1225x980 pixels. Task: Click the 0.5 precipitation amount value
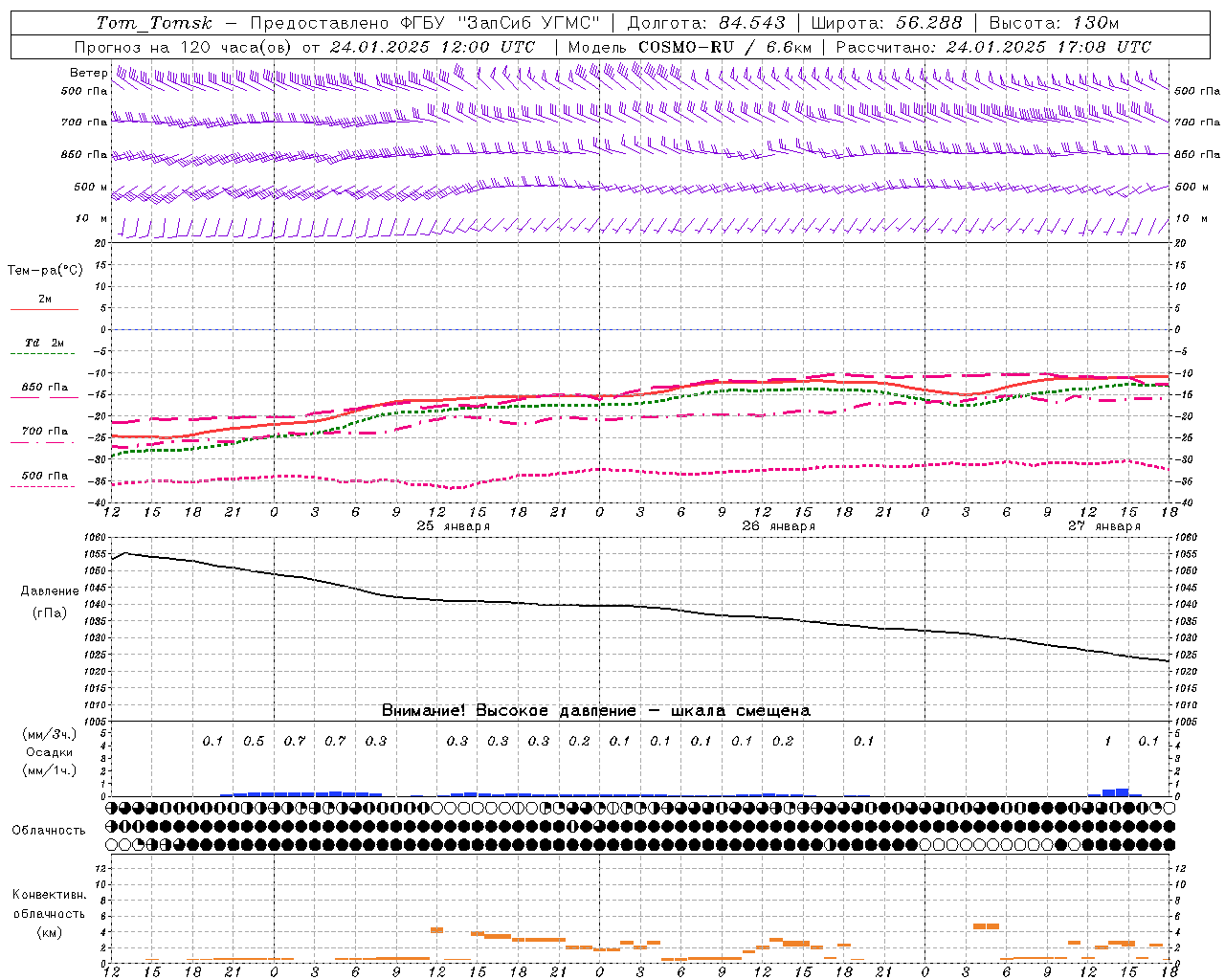(254, 741)
